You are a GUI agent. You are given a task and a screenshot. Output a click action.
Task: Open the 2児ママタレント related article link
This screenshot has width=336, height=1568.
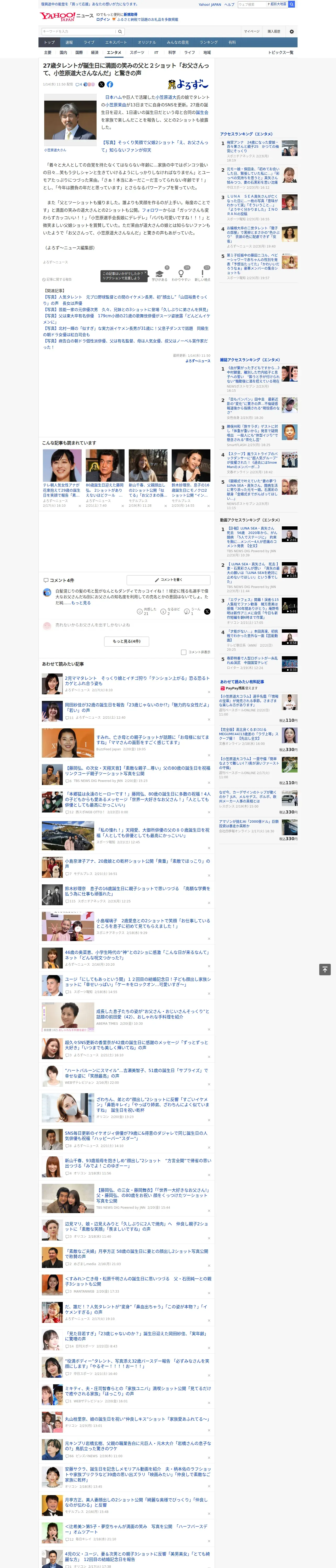[x=137, y=681]
